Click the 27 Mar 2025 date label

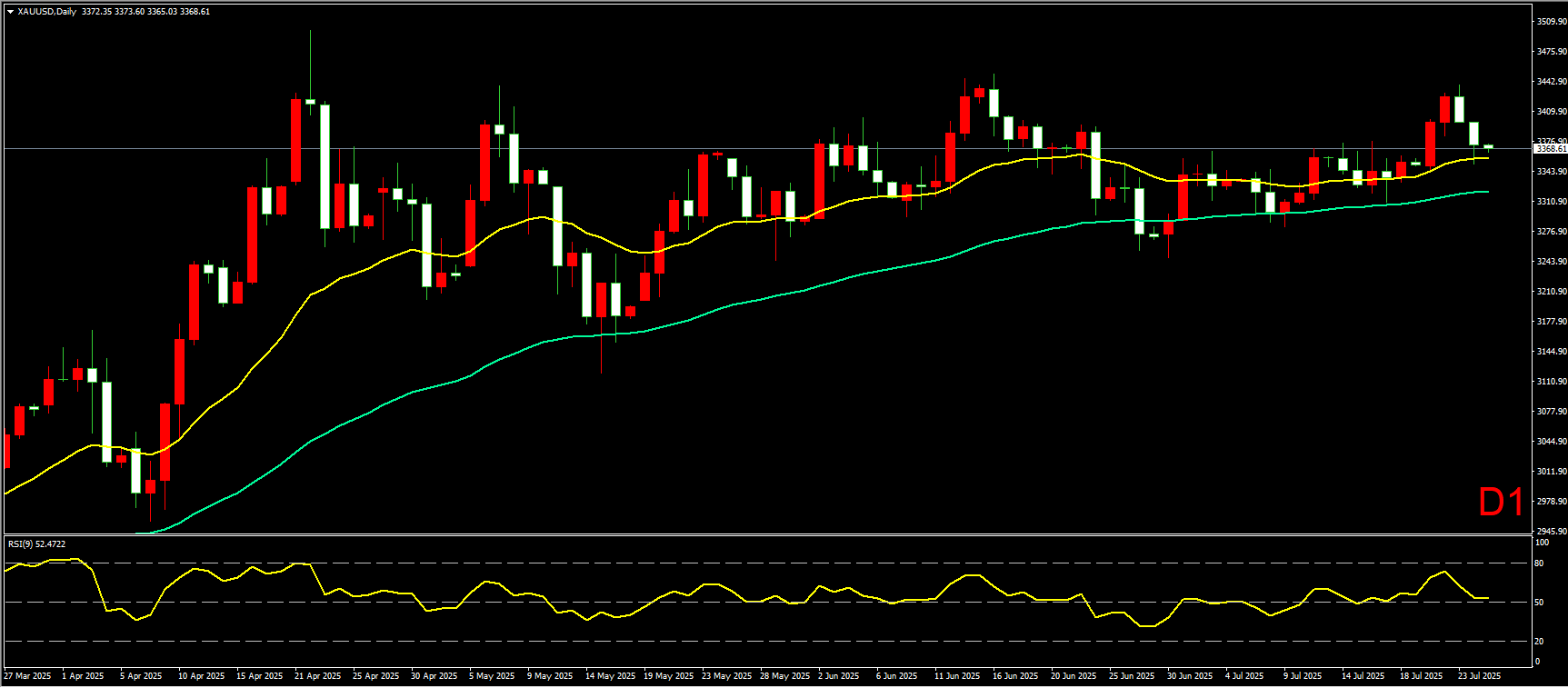[x=27, y=676]
